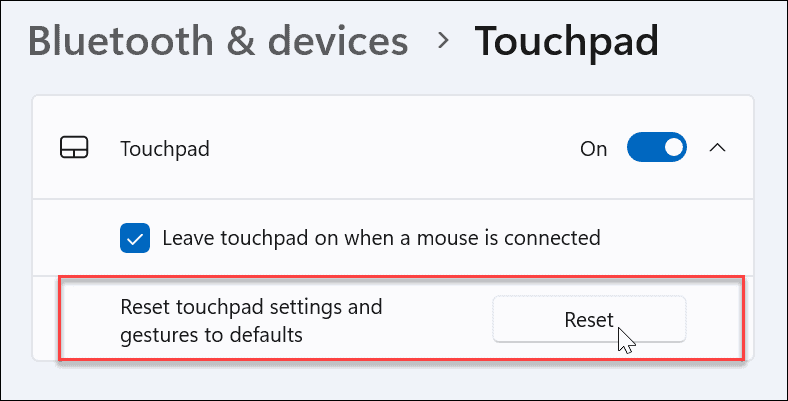Select the Touchpad row label
Image resolution: width=788 pixels, height=401 pixels.
(x=165, y=149)
